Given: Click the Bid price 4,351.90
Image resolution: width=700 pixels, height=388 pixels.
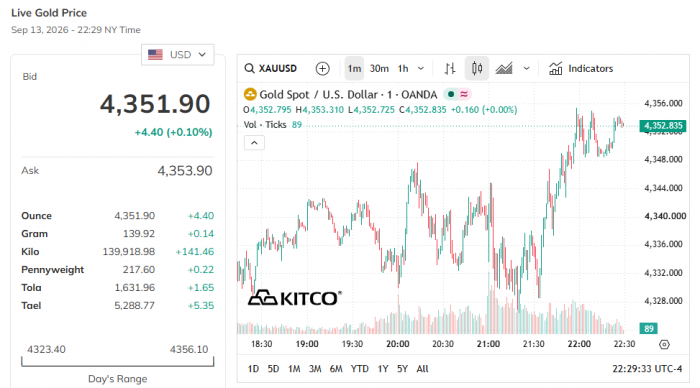Looking at the screenshot, I should 155,104.
